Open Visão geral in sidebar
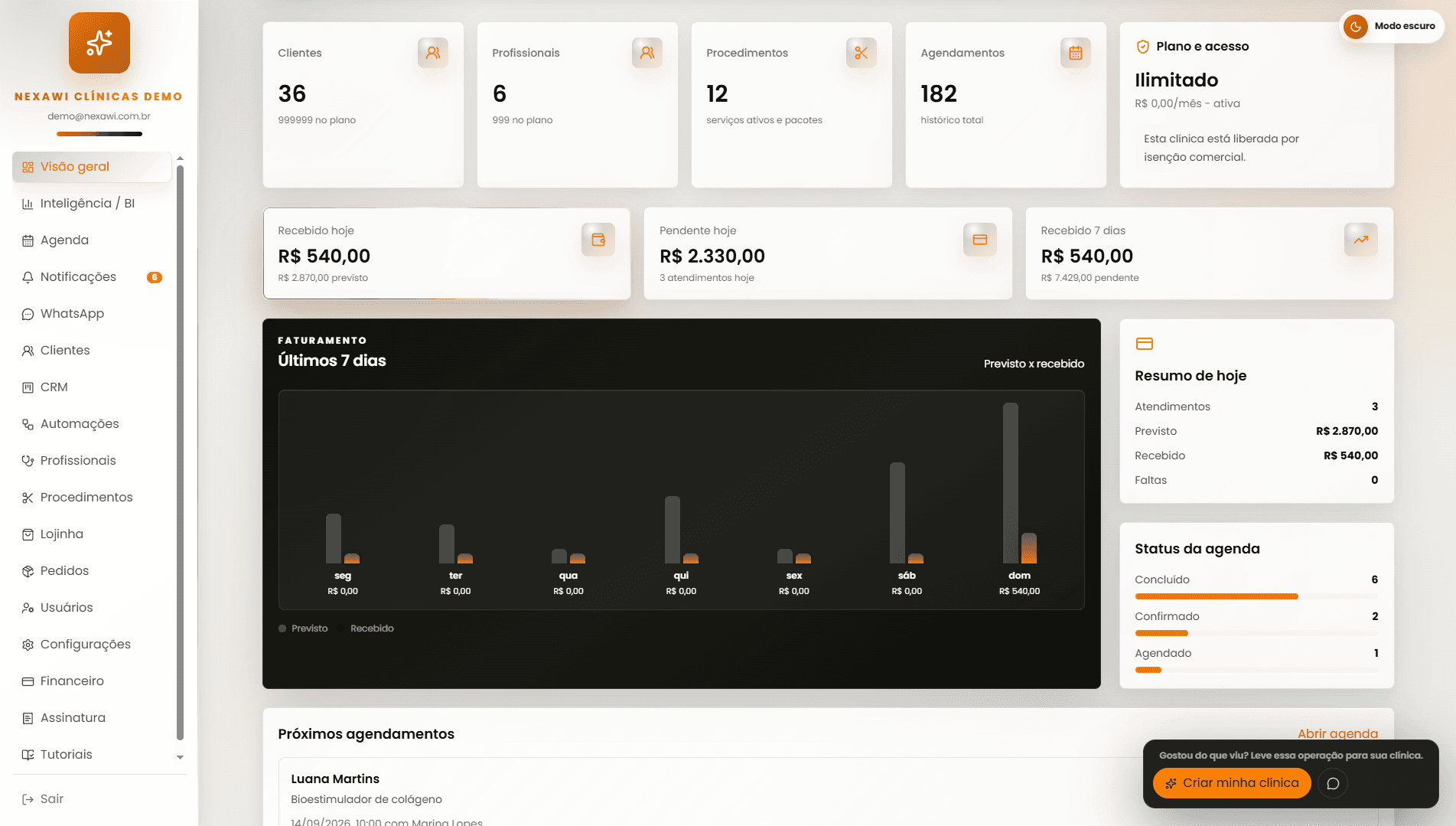Image resolution: width=1456 pixels, height=826 pixels. pyautogui.click(x=92, y=167)
